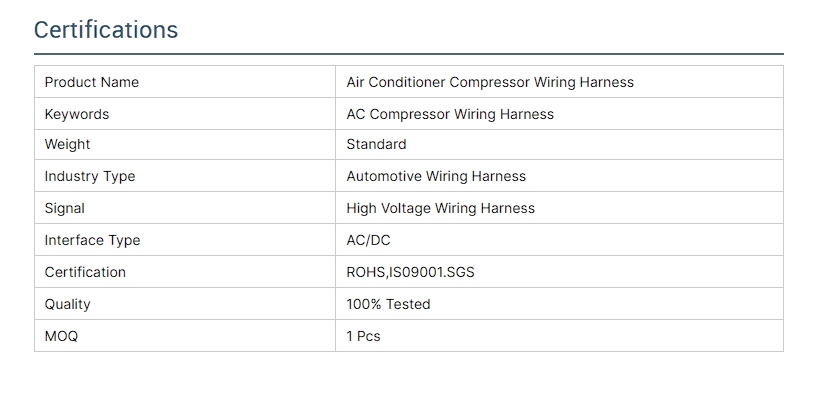The height and width of the screenshot is (407, 818).
Task: Click the Industry Type label cell
Action: 90,176
